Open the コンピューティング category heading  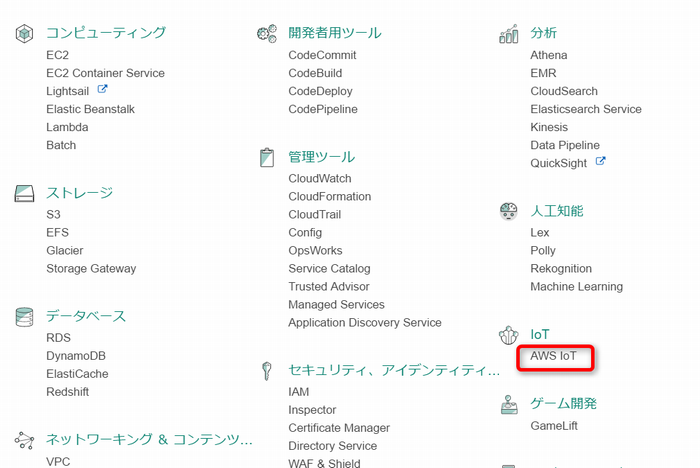(x=106, y=33)
